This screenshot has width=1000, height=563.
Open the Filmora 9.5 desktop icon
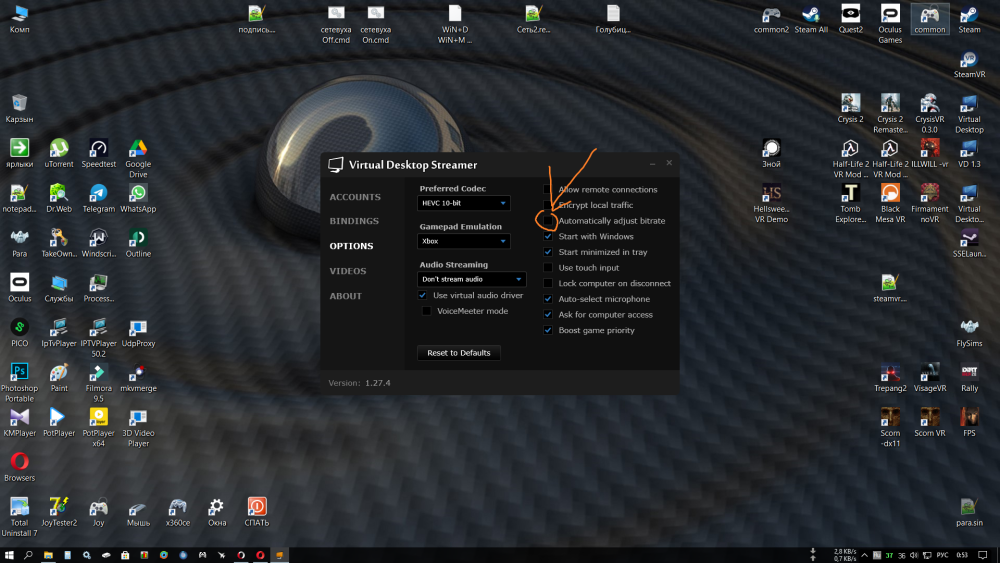pos(98,382)
